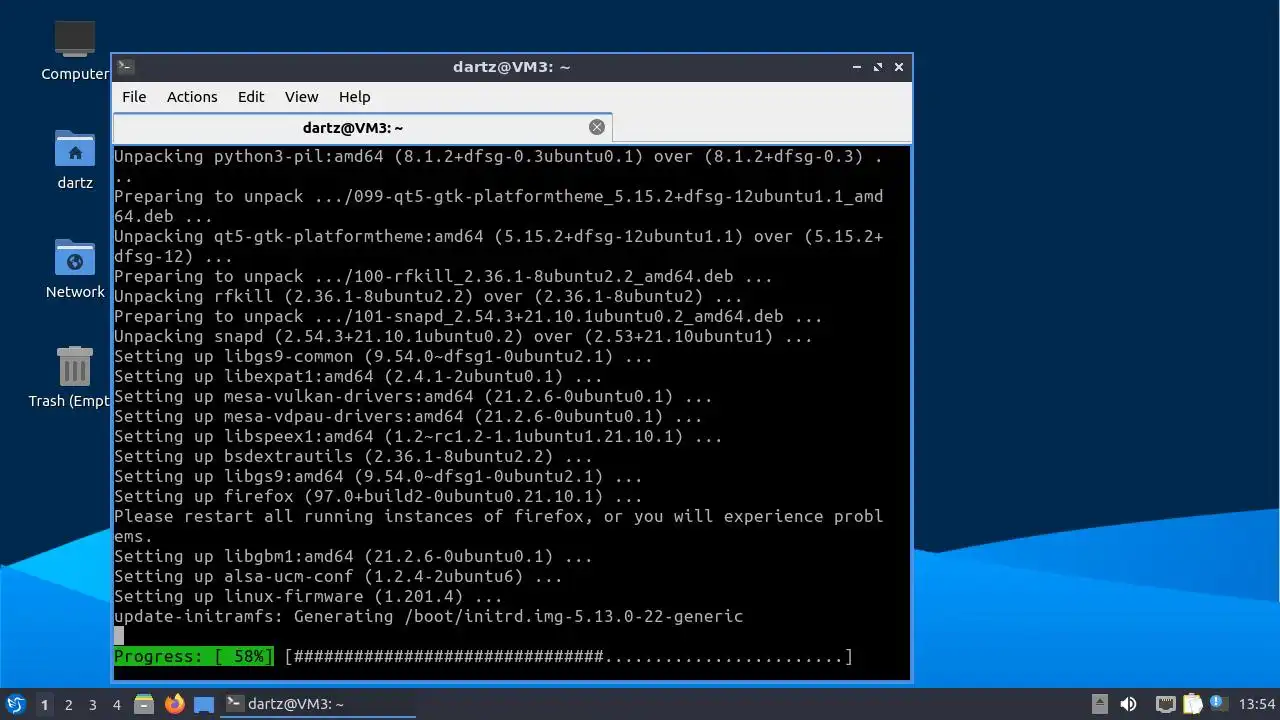Open the Lubuntu application menu
This screenshot has height=720, width=1280.
[15, 704]
